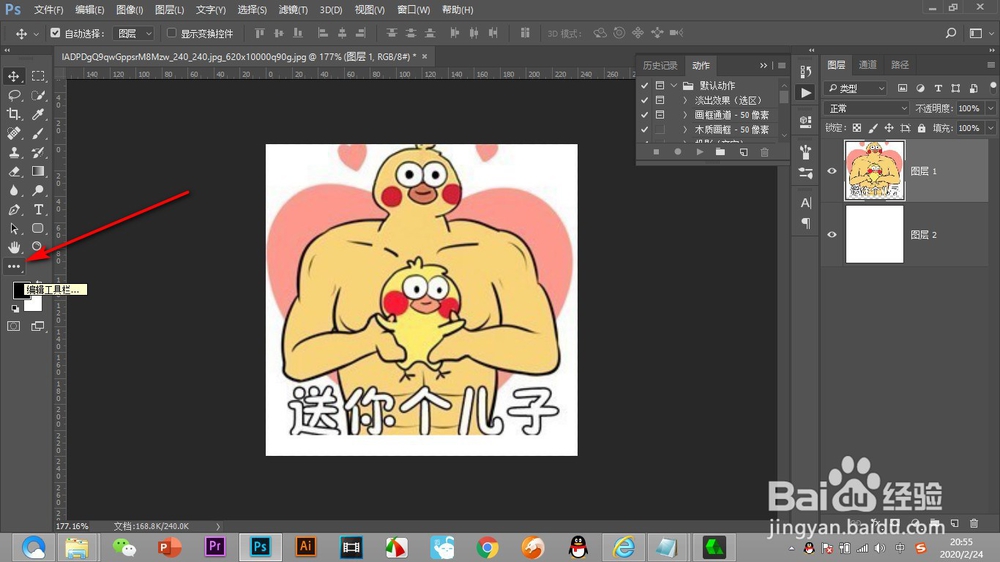Select the Dodge tool
1000x562 pixels.
(38, 190)
